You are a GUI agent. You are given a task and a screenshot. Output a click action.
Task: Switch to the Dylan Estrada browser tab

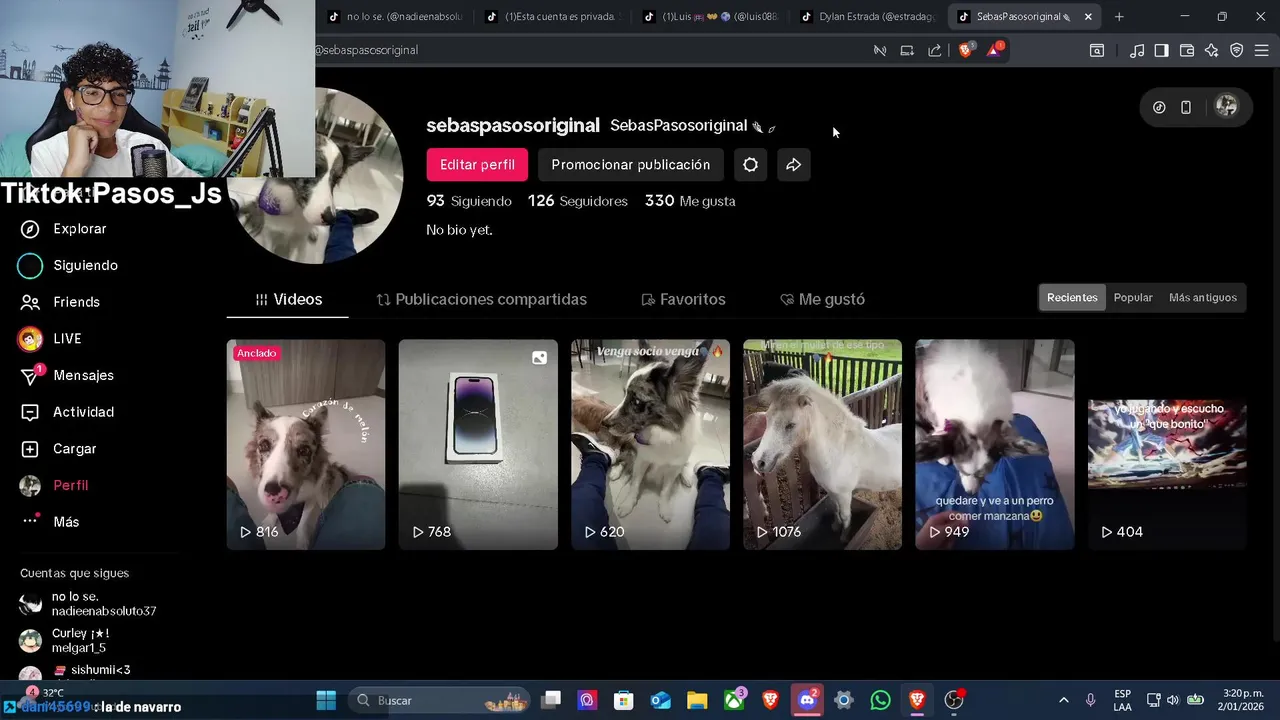click(x=868, y=16)
